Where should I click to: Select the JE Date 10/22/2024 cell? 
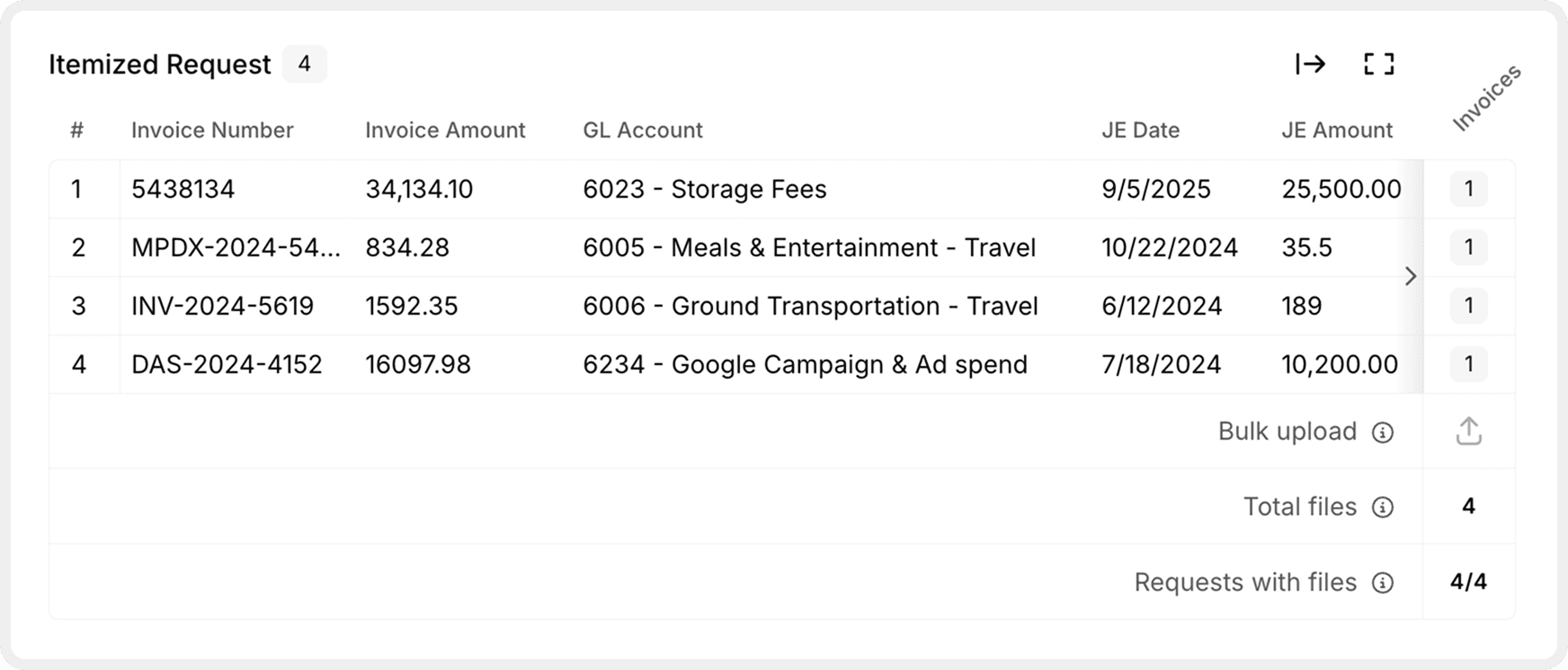[x=1170, y=247]
